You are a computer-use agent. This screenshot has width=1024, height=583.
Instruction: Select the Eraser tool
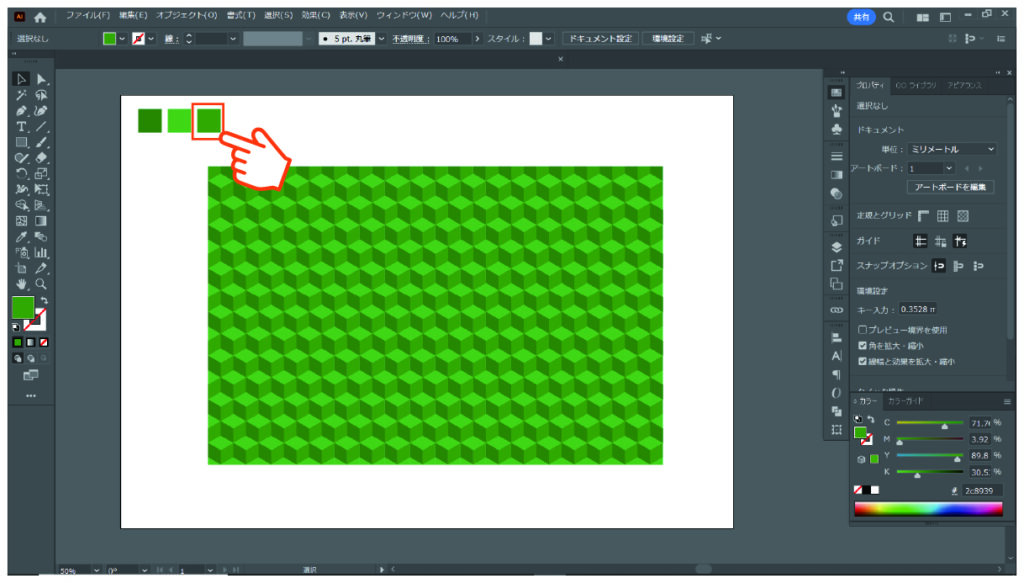point(41,158)
